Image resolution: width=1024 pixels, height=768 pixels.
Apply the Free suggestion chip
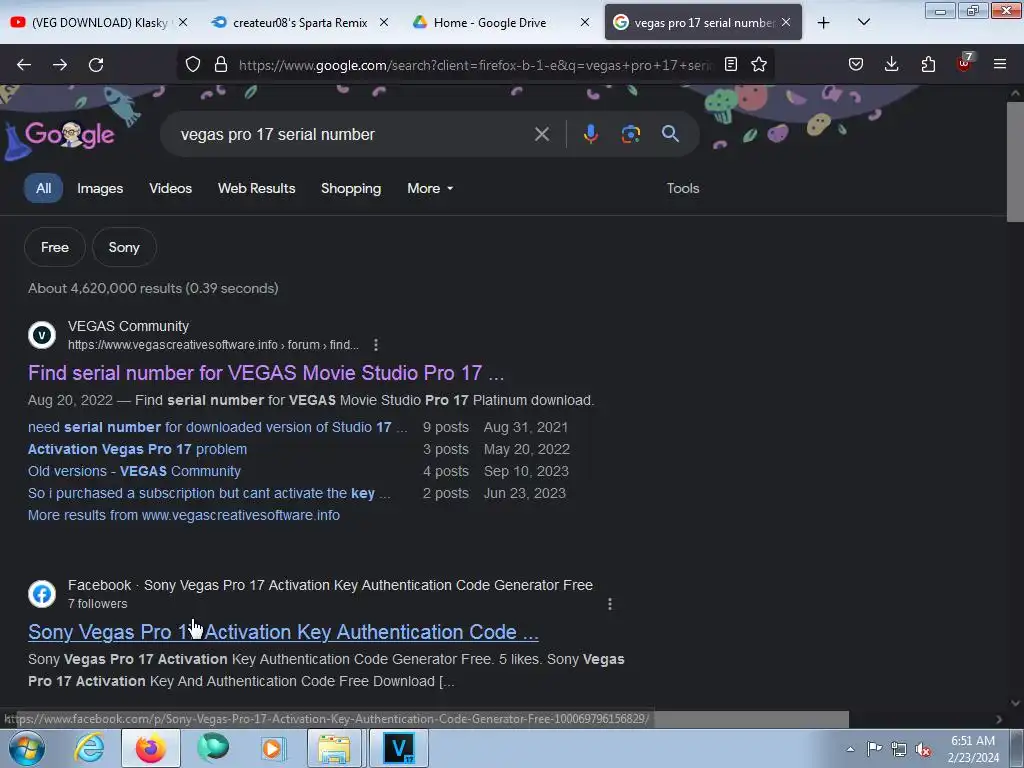(x=55, y=248)
